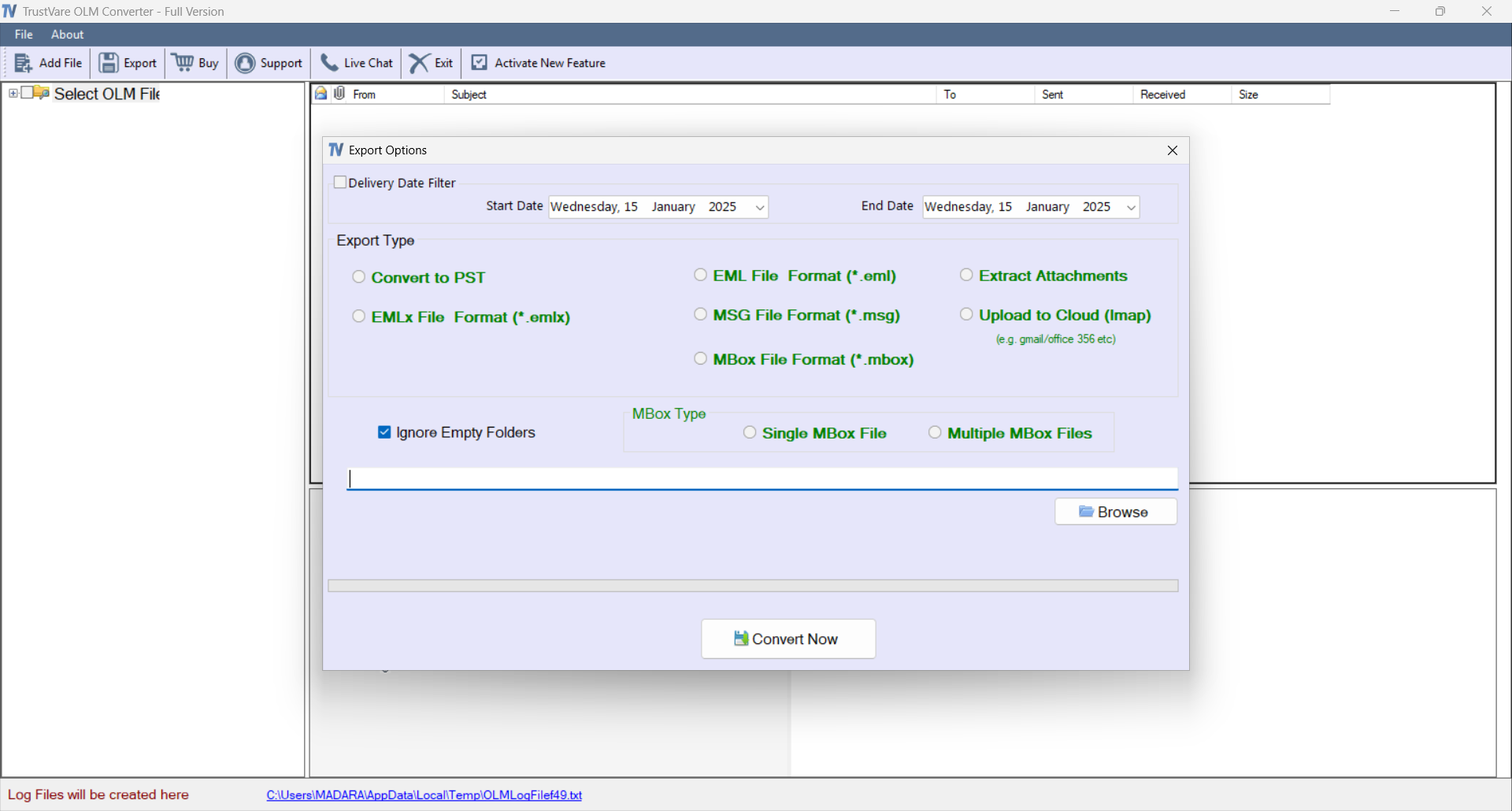The image size is (1512, 811).
Task: Click the Support headset icon
Action: tap(246, 63)
